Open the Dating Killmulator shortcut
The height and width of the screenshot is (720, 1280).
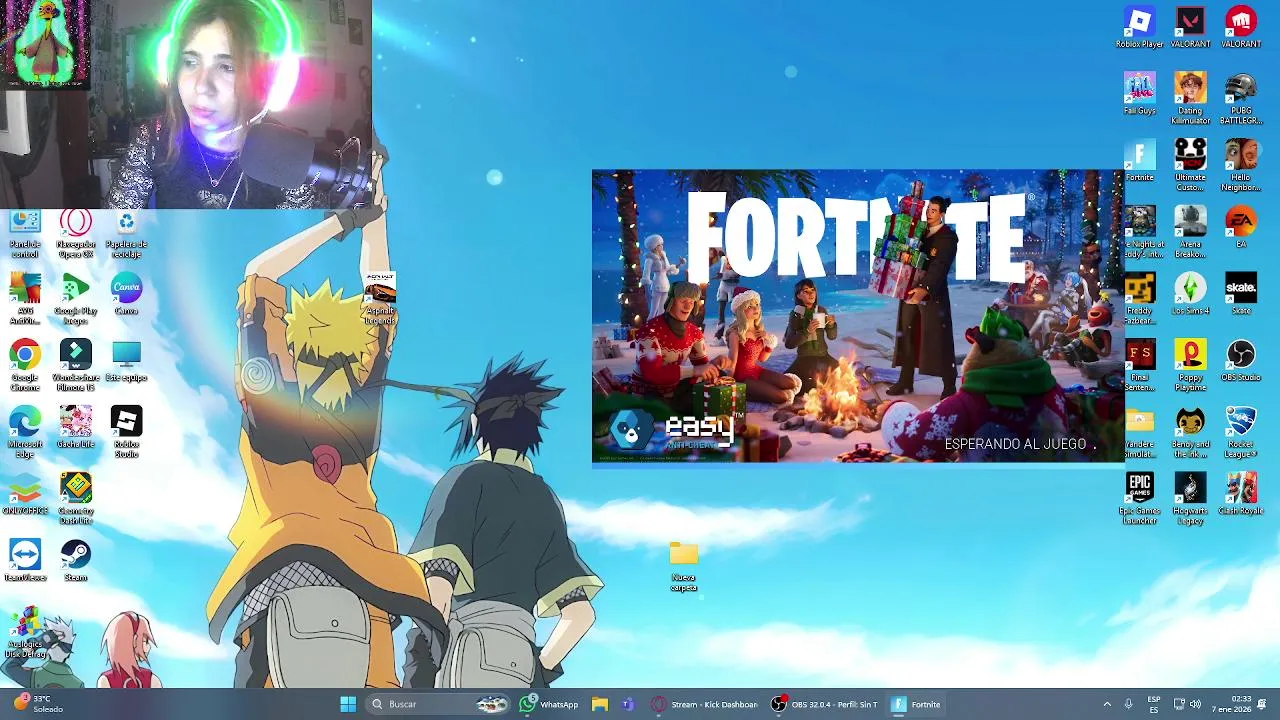(1190, 99)
